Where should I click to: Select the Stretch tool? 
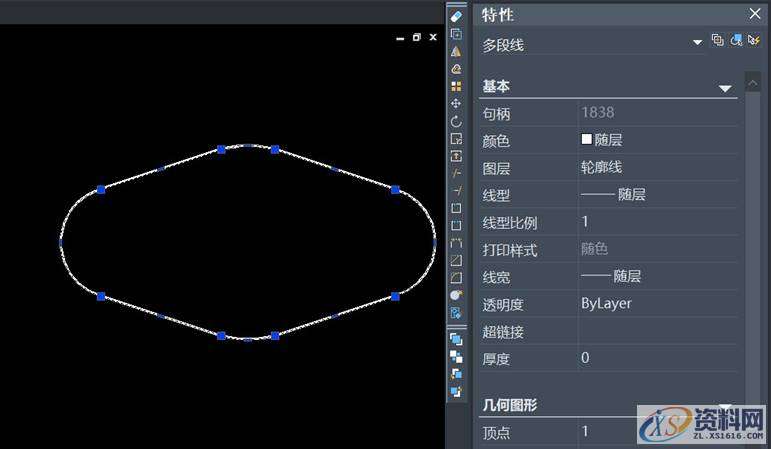pyautogui.click(x=456, y=156)
